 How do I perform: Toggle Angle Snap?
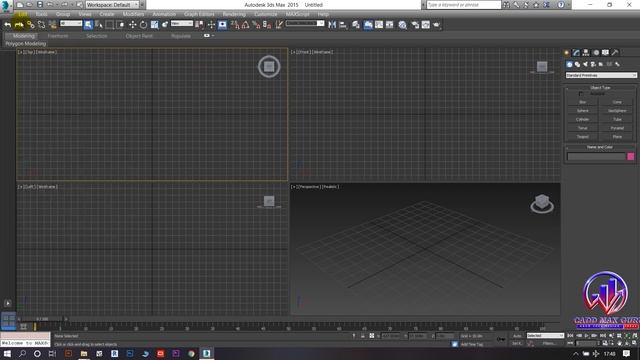tap(245, 25)
